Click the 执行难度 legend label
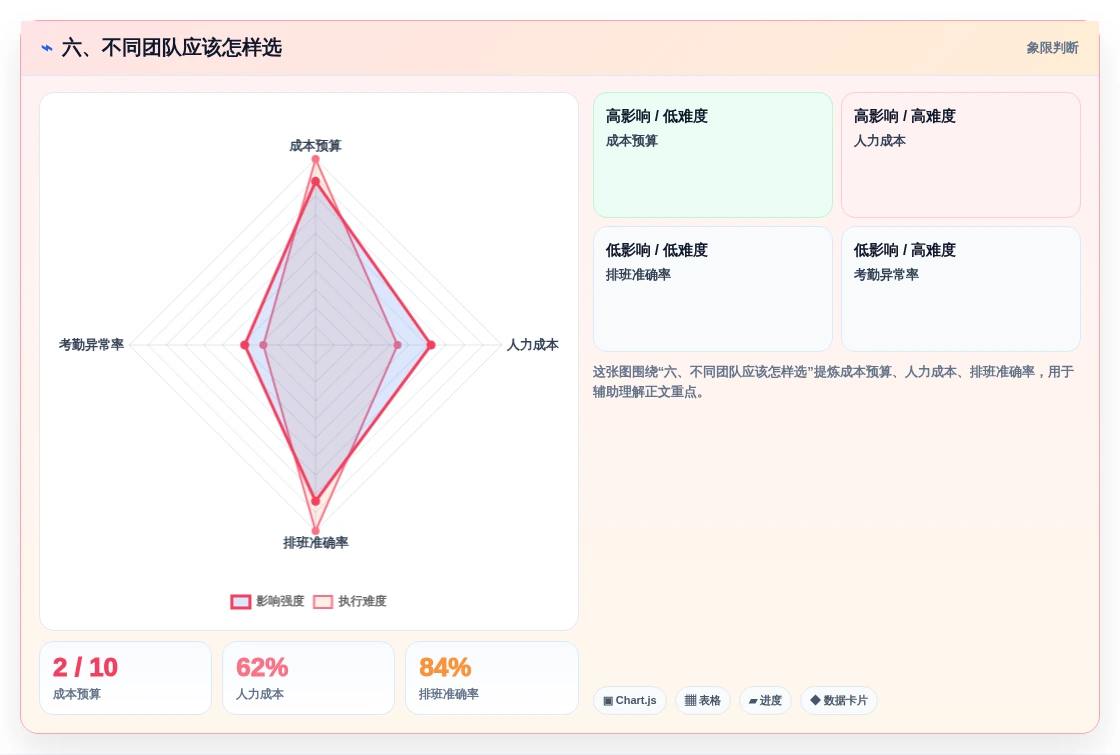Screen dimensions: 1120x755 [x=362, y=601]
